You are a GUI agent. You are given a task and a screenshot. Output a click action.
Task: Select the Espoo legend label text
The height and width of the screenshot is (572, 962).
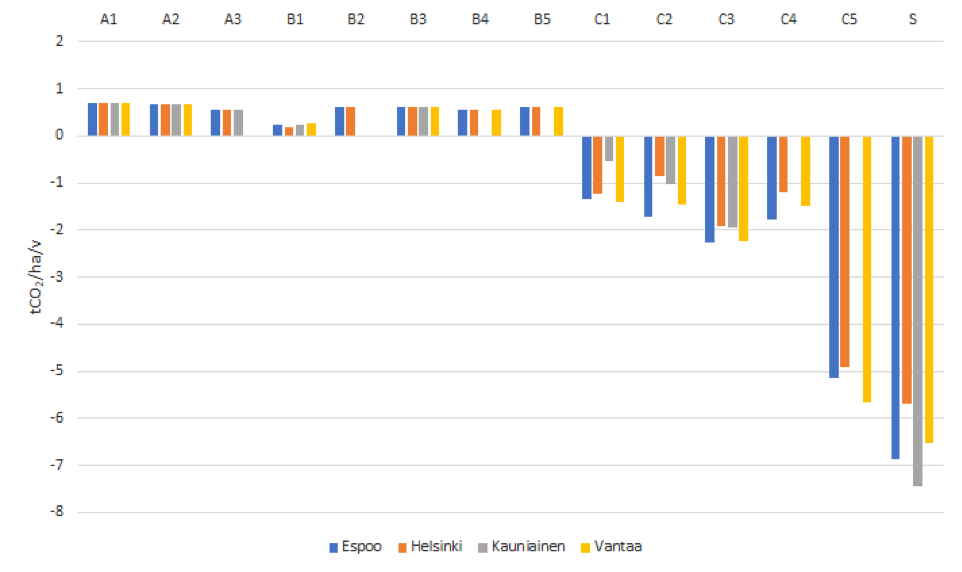tap(363, 547)
